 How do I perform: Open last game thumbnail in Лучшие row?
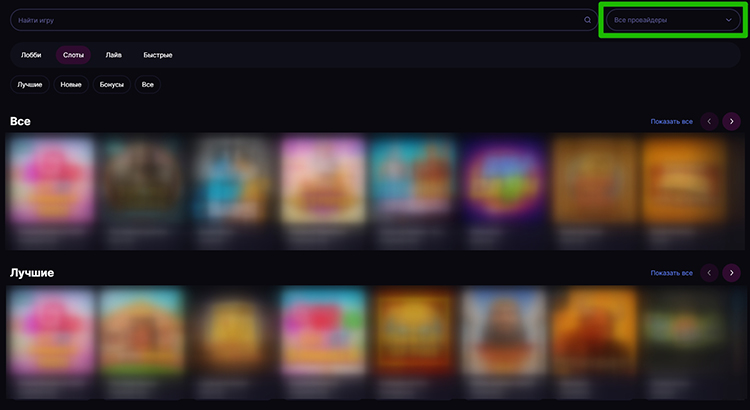[684, 343]
